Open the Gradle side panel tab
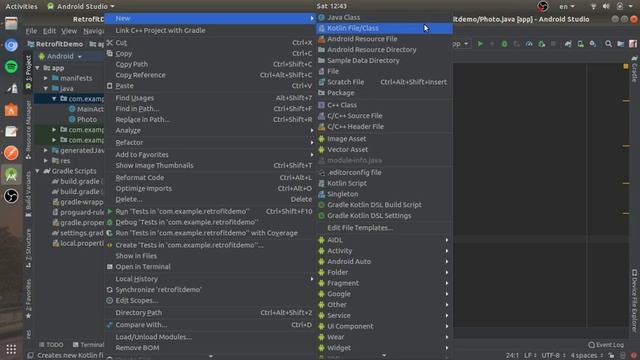 [x=635, y=69]
